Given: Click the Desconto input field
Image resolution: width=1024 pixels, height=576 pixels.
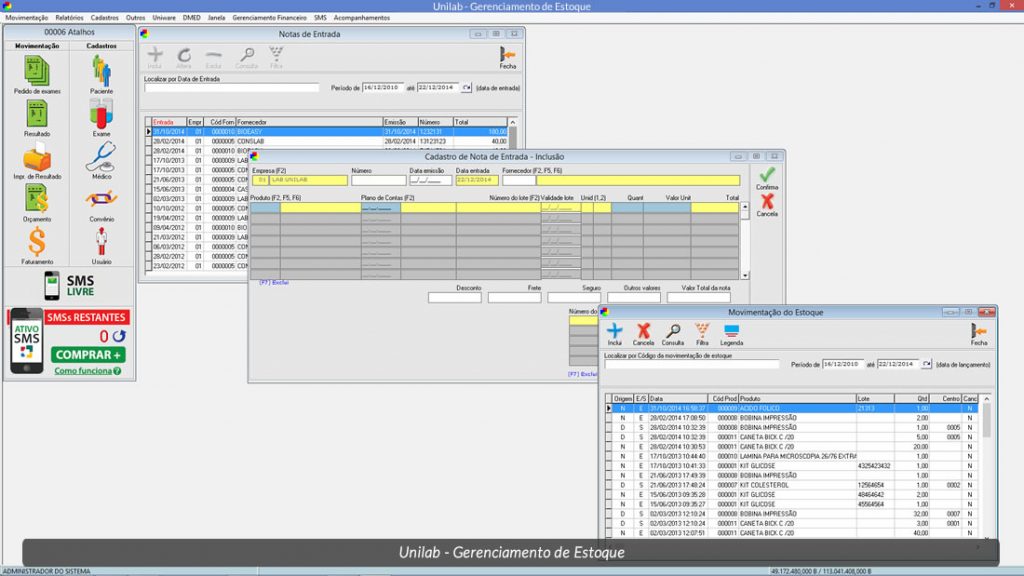Looking at the screenshot, I should 454,297.
